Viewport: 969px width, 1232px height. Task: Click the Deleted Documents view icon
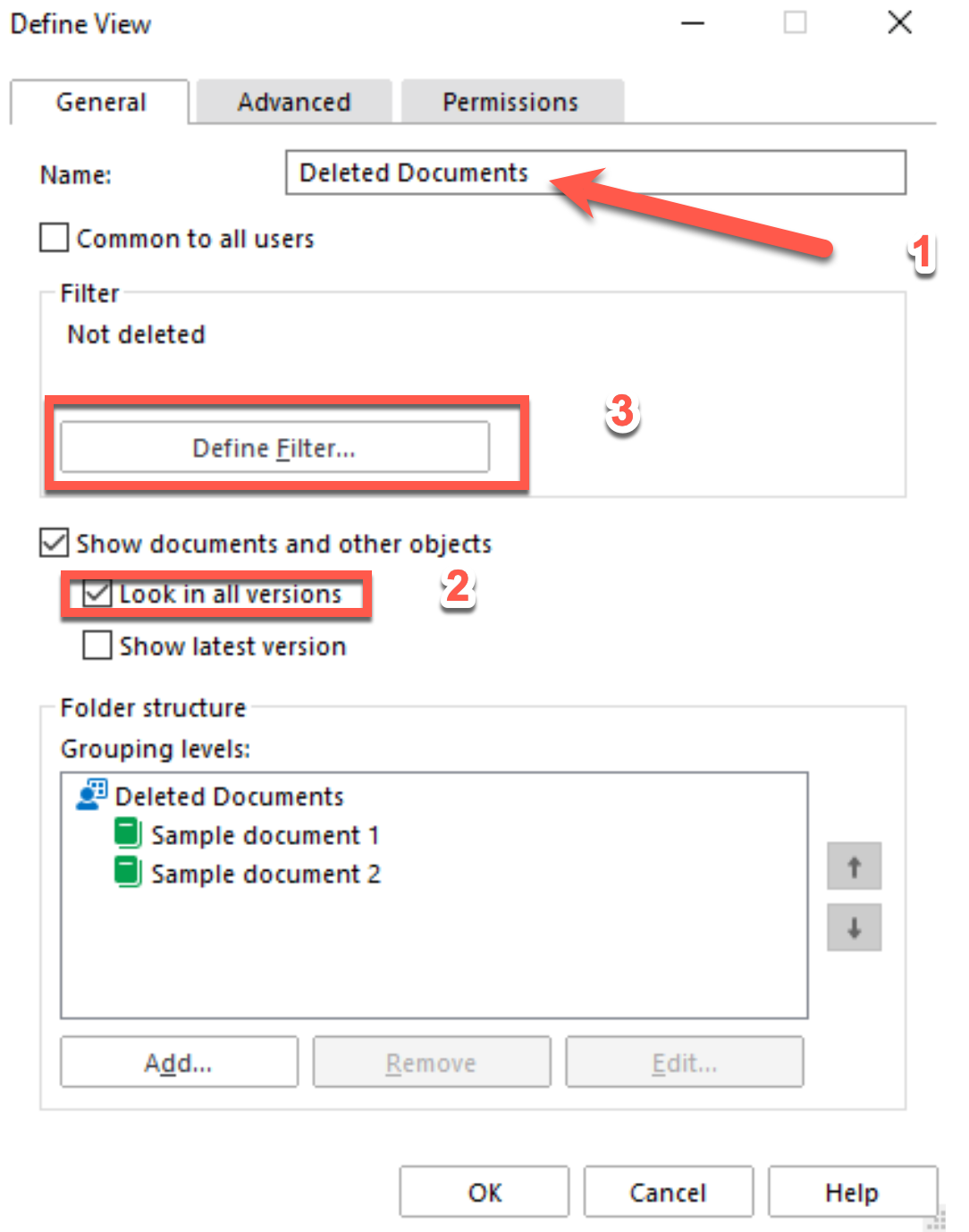[x=91, y=795]
